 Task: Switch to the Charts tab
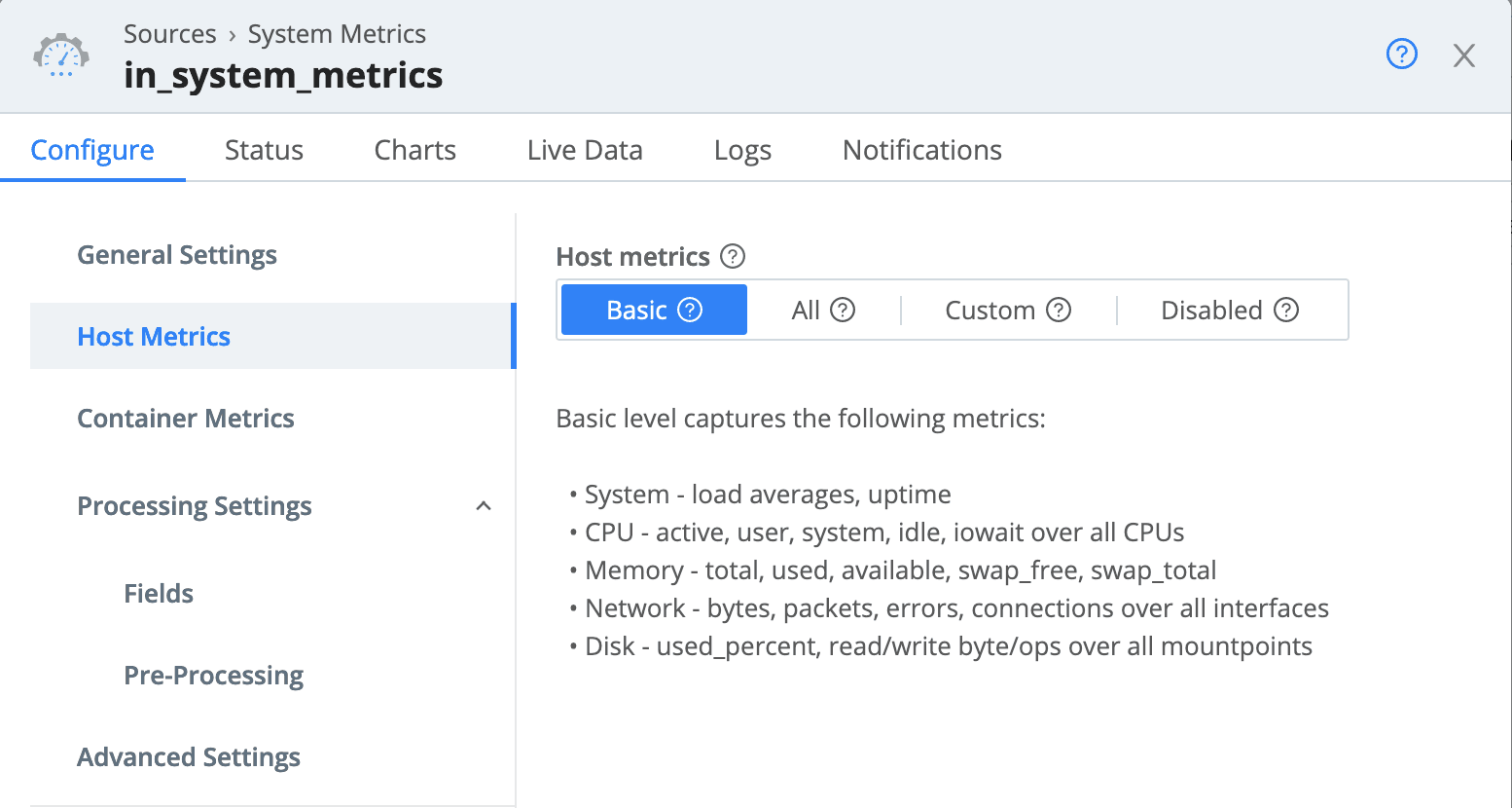(x=414, y=150)
